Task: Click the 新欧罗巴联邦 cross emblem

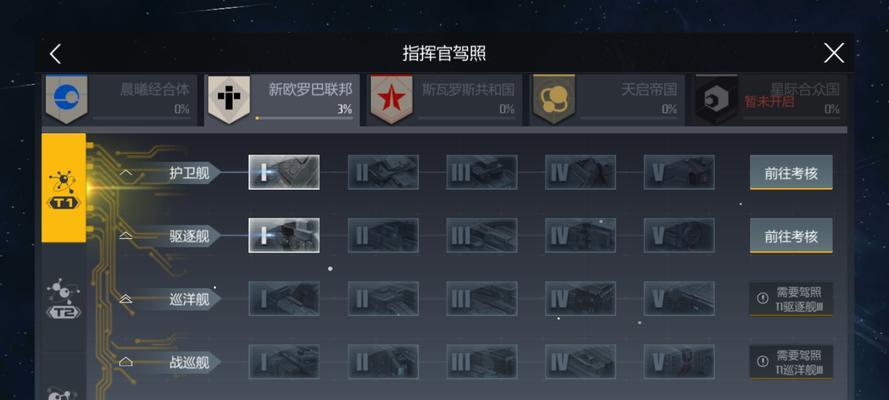Action: point(229,99)
